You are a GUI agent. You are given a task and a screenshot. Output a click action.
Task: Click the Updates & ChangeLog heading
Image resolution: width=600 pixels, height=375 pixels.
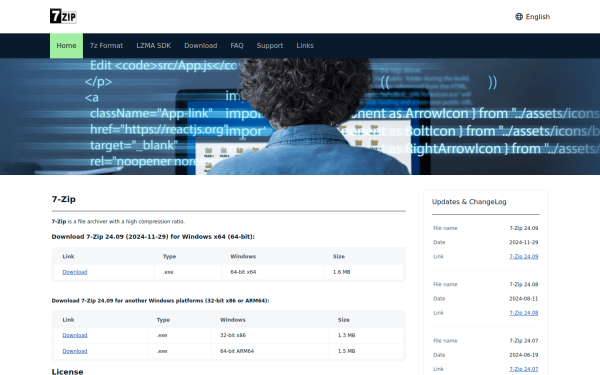(469, 202)
